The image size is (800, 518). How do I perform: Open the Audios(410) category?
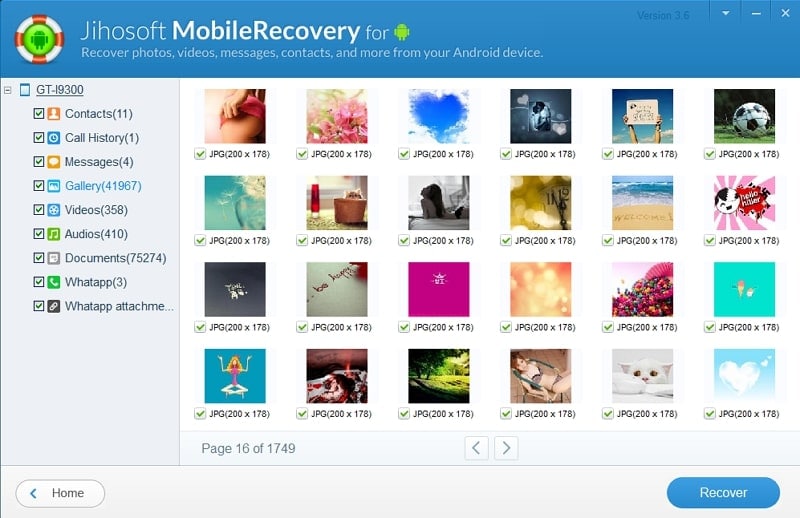[96, 234]
